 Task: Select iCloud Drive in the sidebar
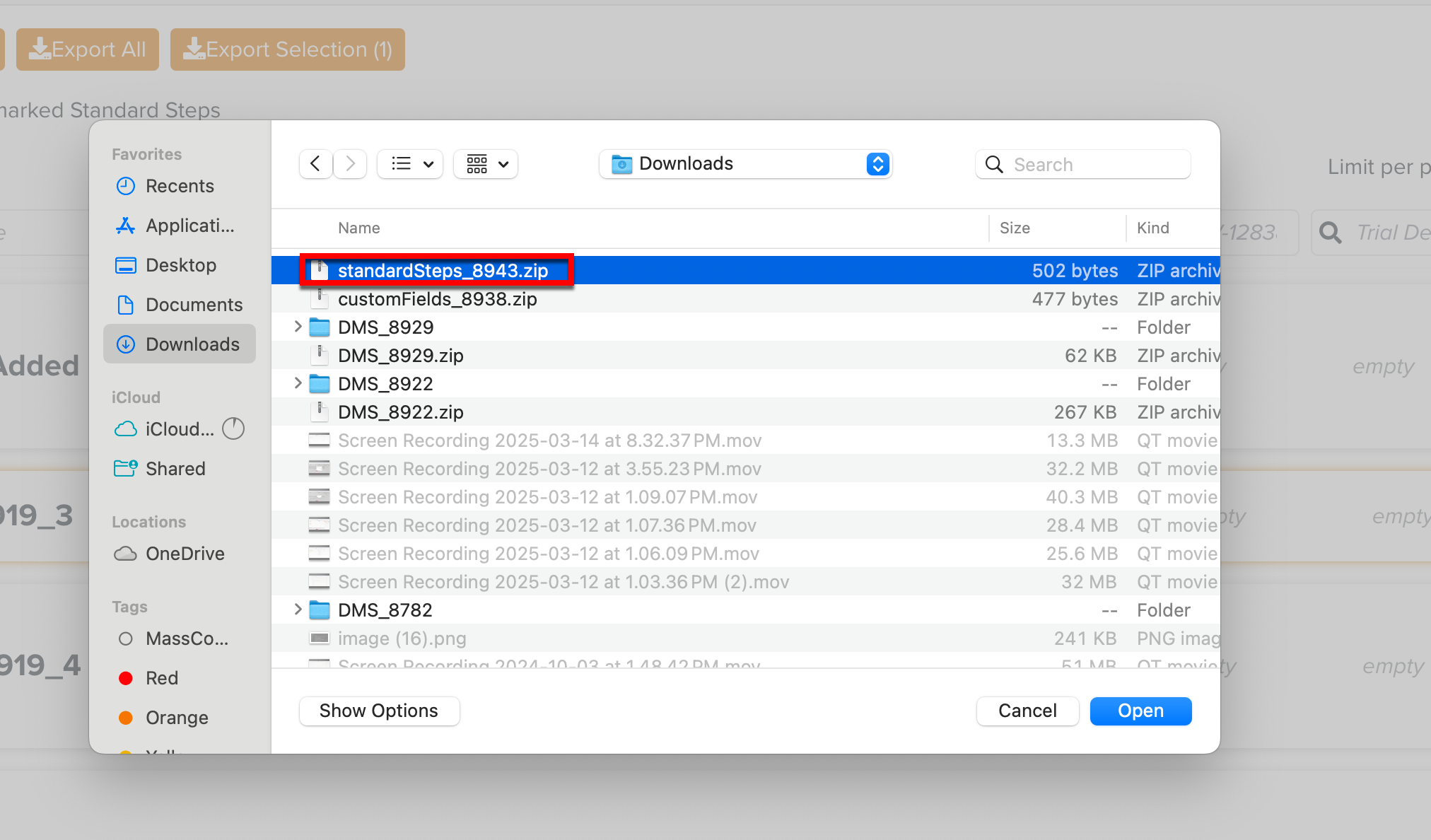point(179,428)
